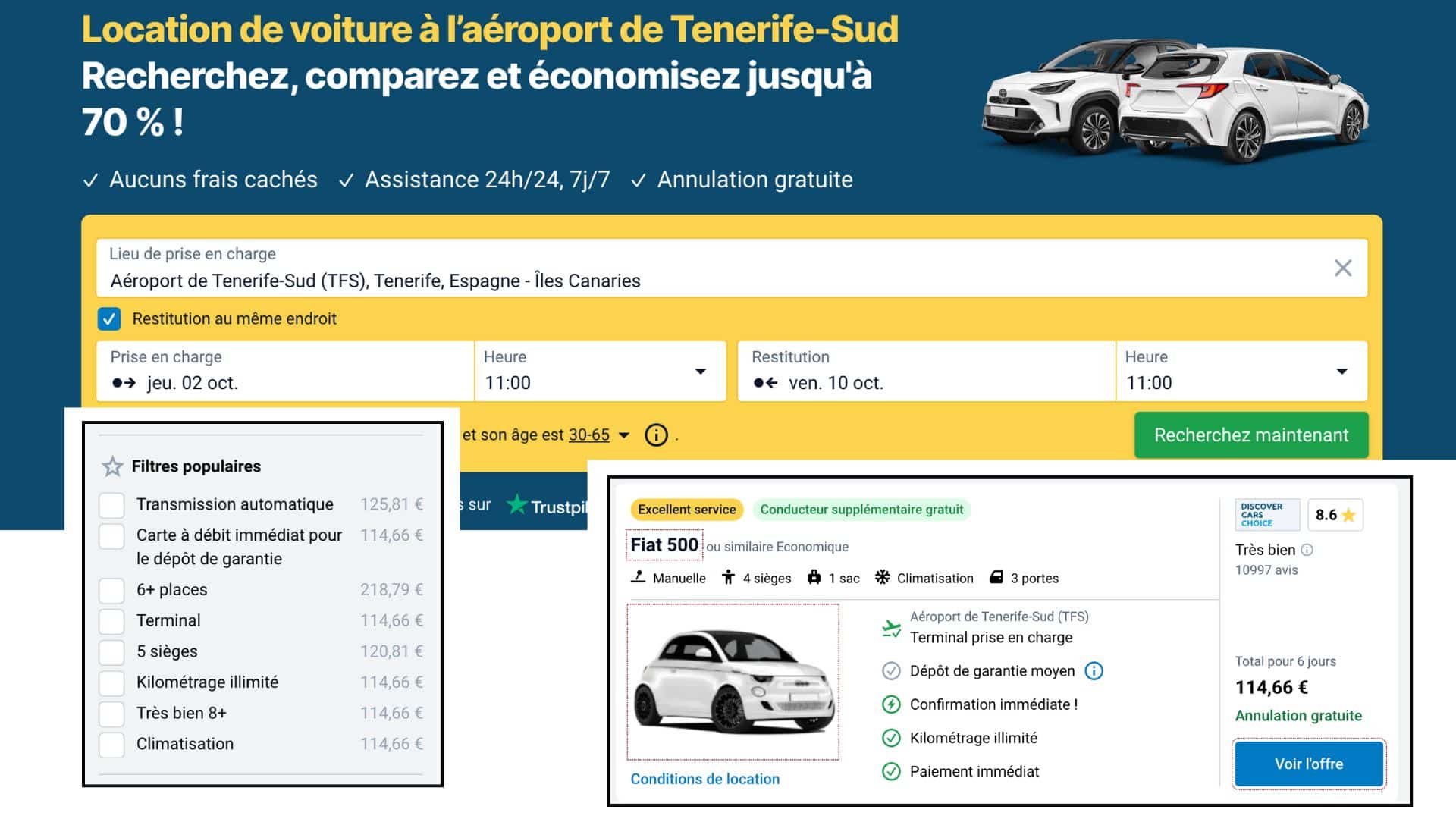Click the Filtres populaires star icon
Viewport: 1456px width, 819px height.
coord(112,466)
